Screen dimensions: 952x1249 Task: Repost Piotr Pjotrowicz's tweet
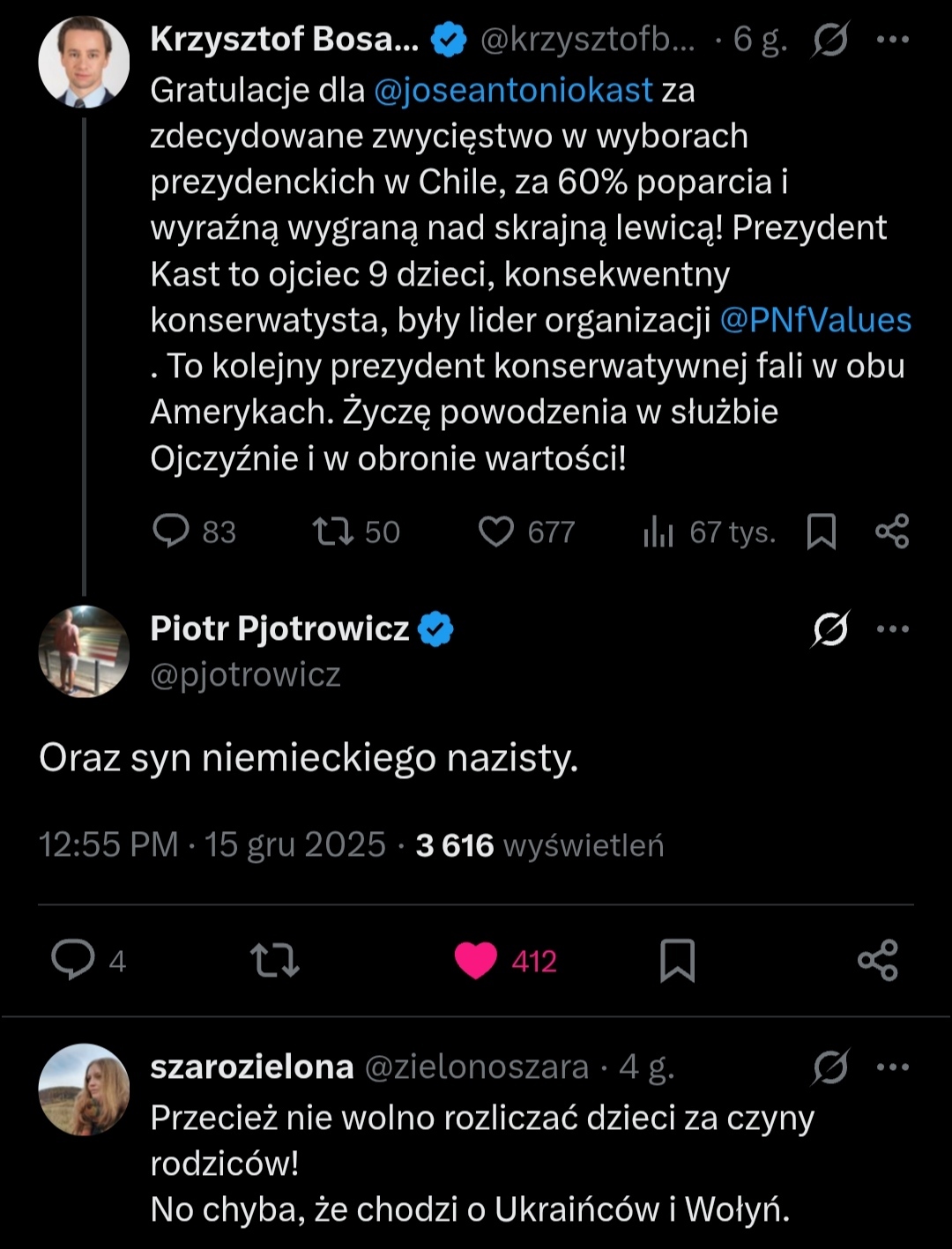click(275, 960)
